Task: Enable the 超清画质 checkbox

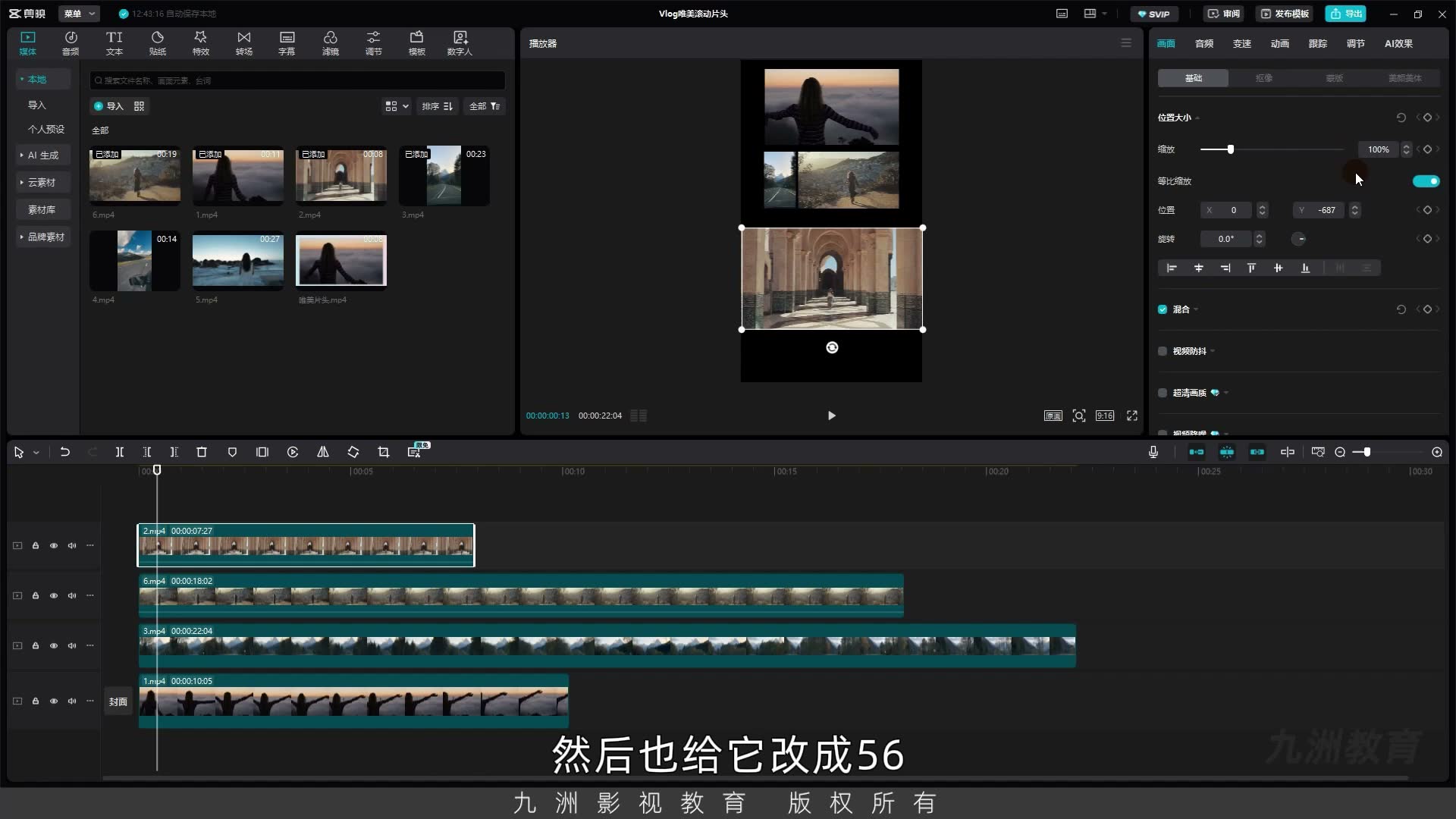Action: coord(1163,393)
